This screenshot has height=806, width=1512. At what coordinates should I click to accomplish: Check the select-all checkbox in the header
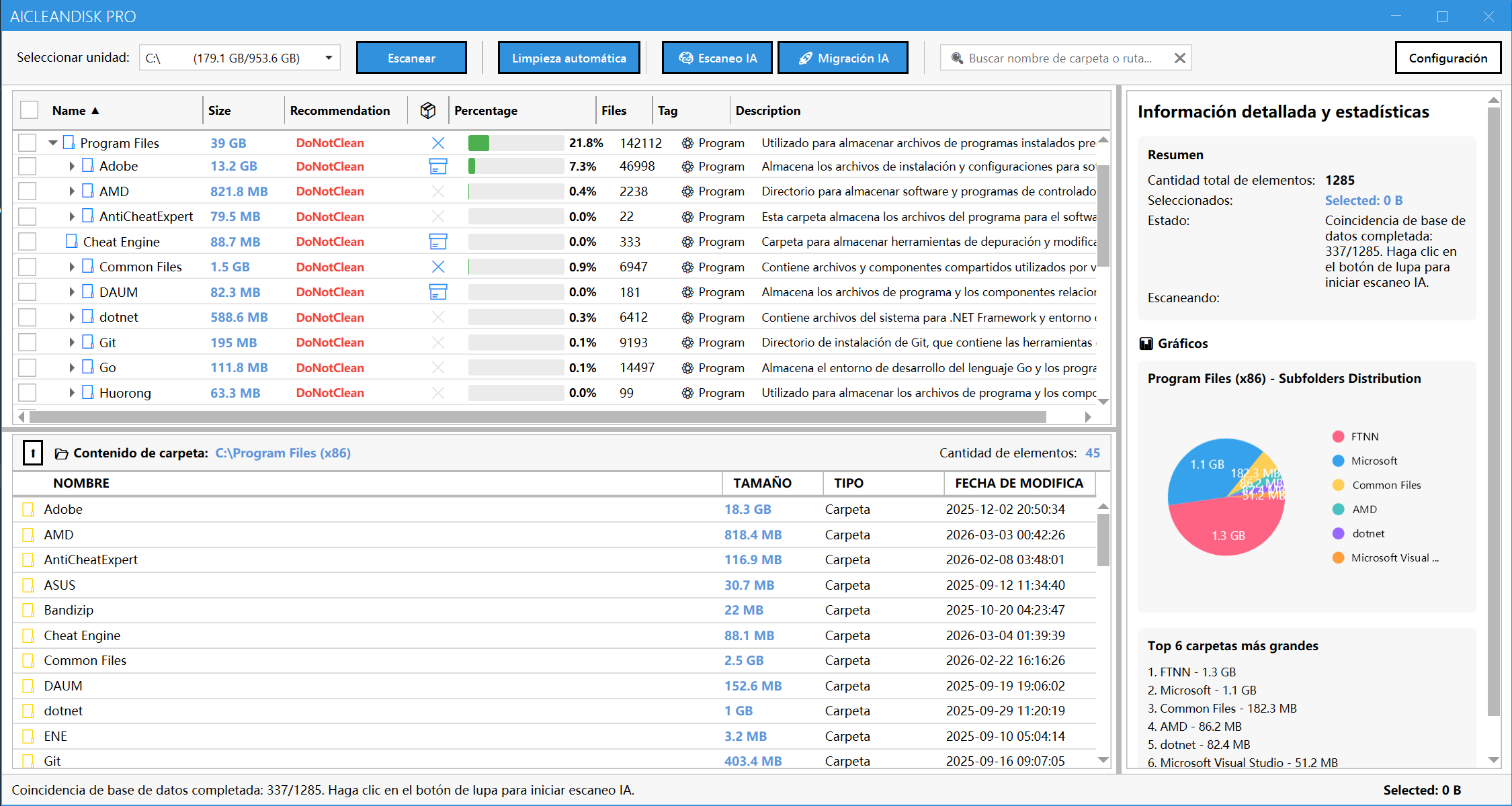point(29,109)
